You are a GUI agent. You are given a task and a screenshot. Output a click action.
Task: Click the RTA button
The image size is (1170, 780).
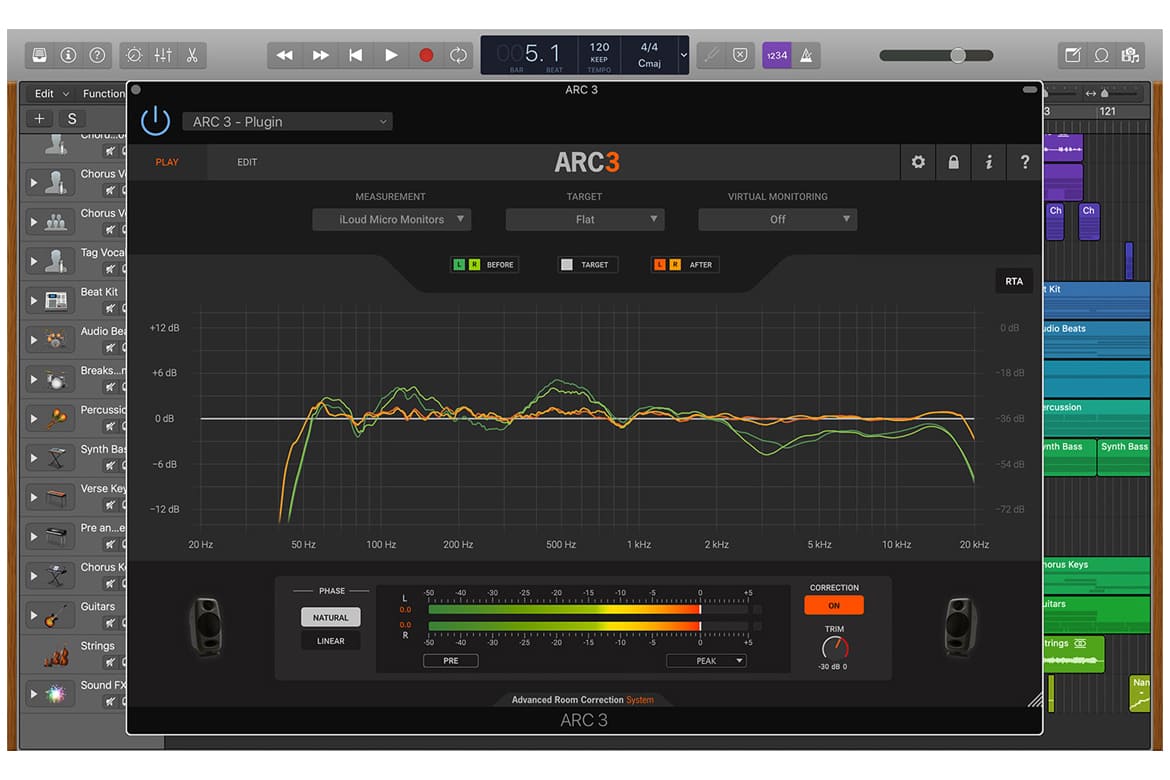click(1014, 281)
